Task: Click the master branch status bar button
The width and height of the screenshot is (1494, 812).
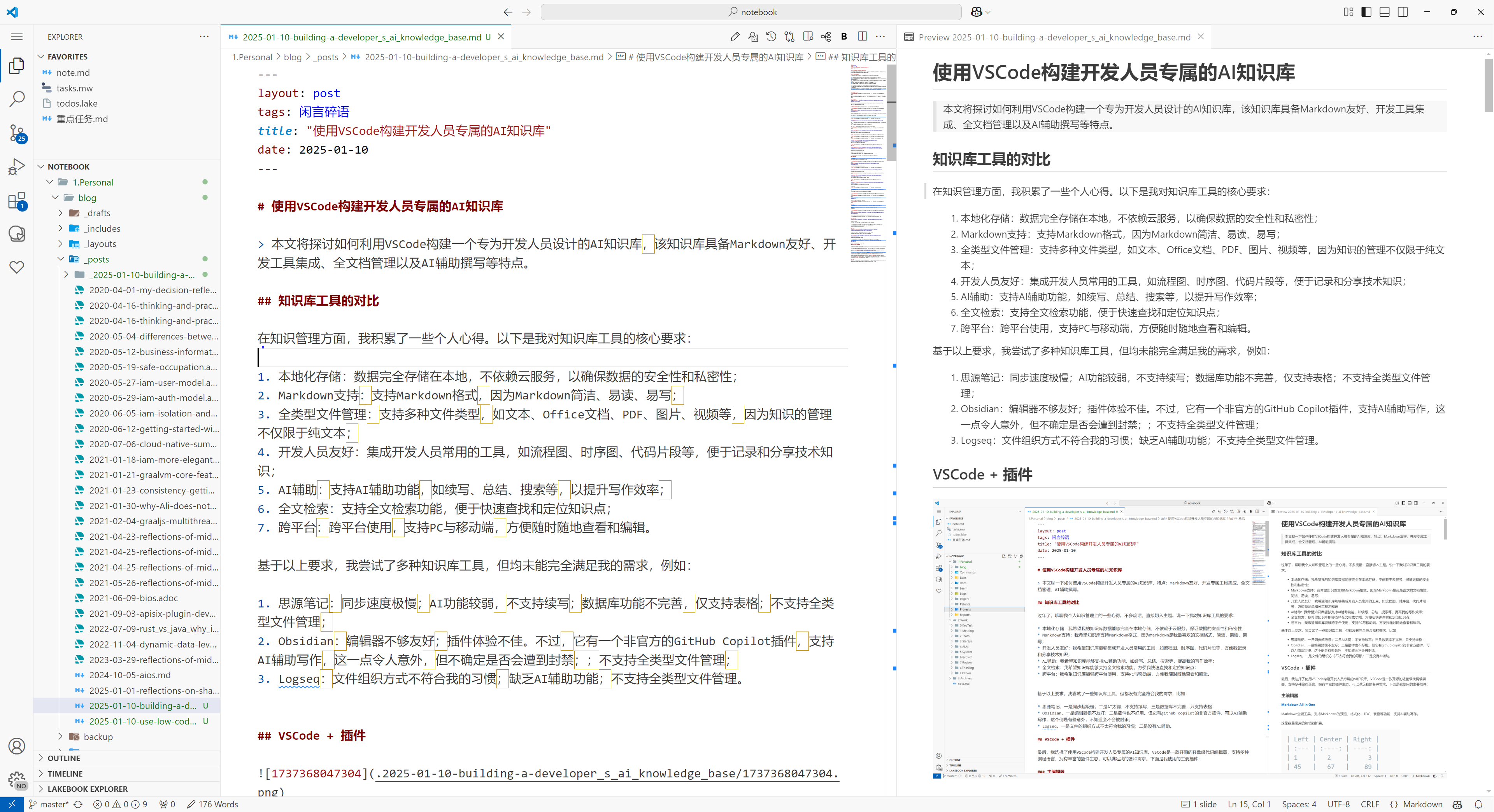Action: tap(49, 805)
